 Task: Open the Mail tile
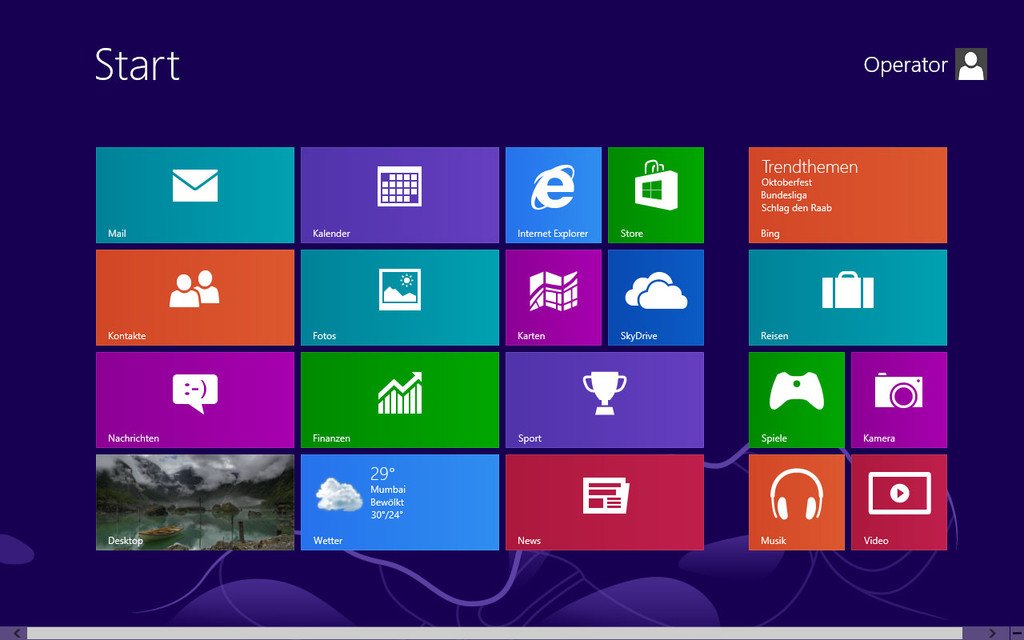pos(195,195)
